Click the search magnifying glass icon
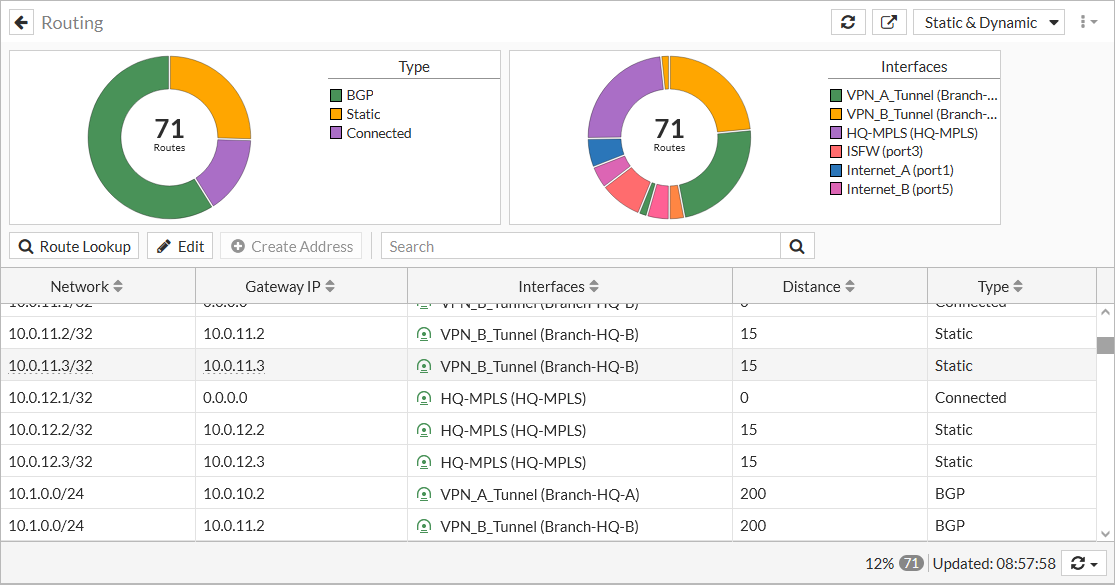1115x585 pixels. pyautogui.click(x=797, y=245)
